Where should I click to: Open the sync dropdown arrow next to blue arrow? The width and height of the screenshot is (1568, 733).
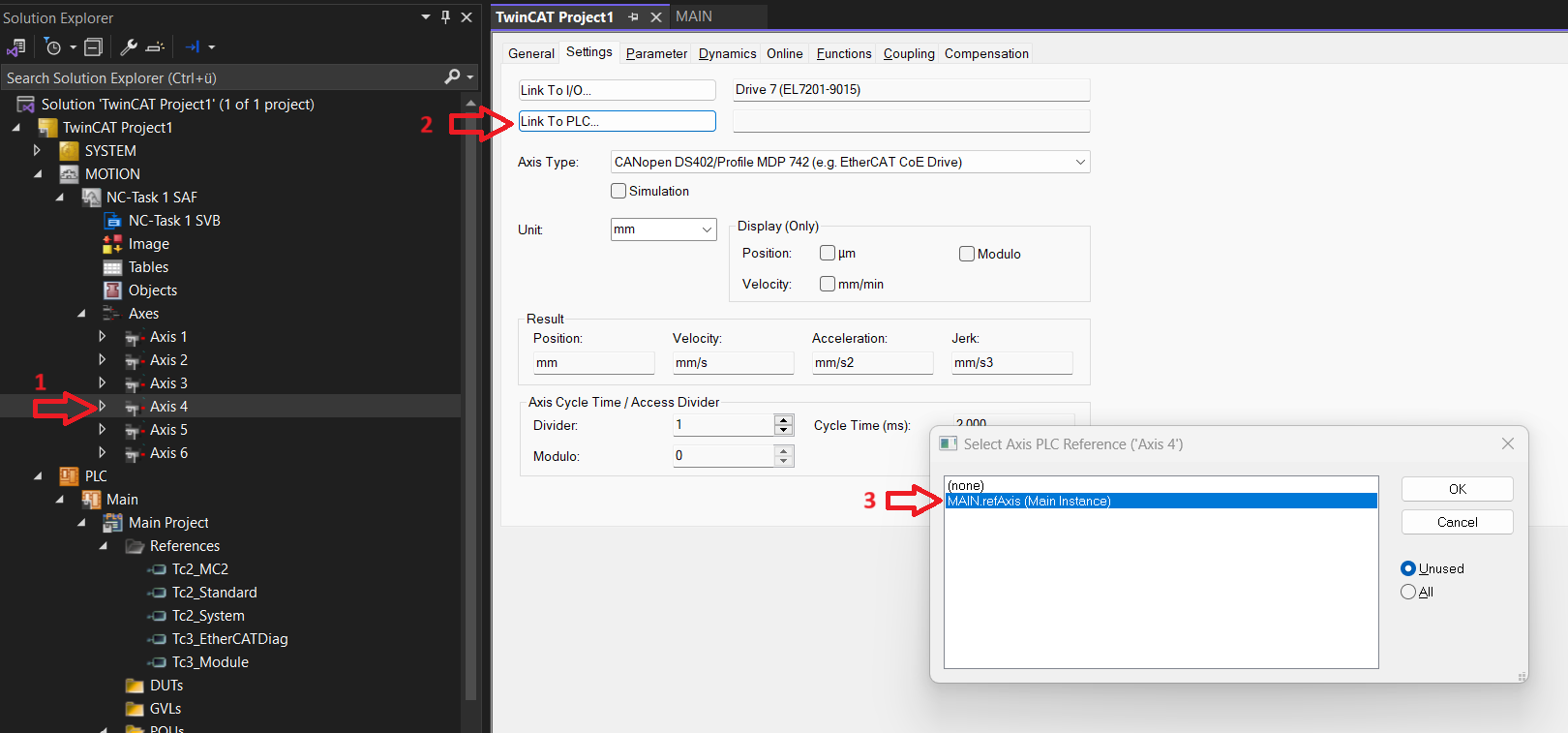coord(212,46)
